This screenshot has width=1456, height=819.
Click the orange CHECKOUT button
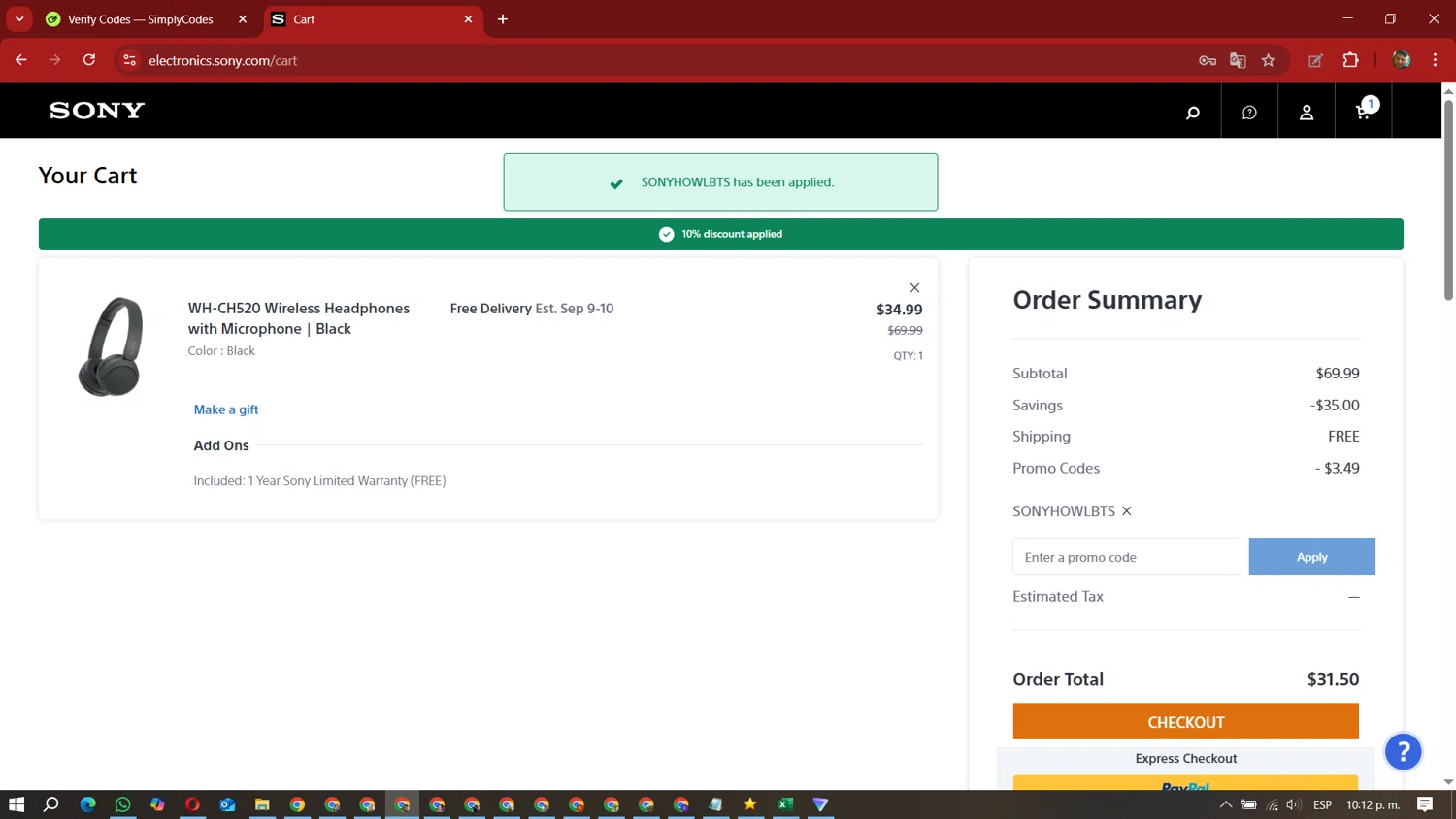click(x=1185, y=722)
